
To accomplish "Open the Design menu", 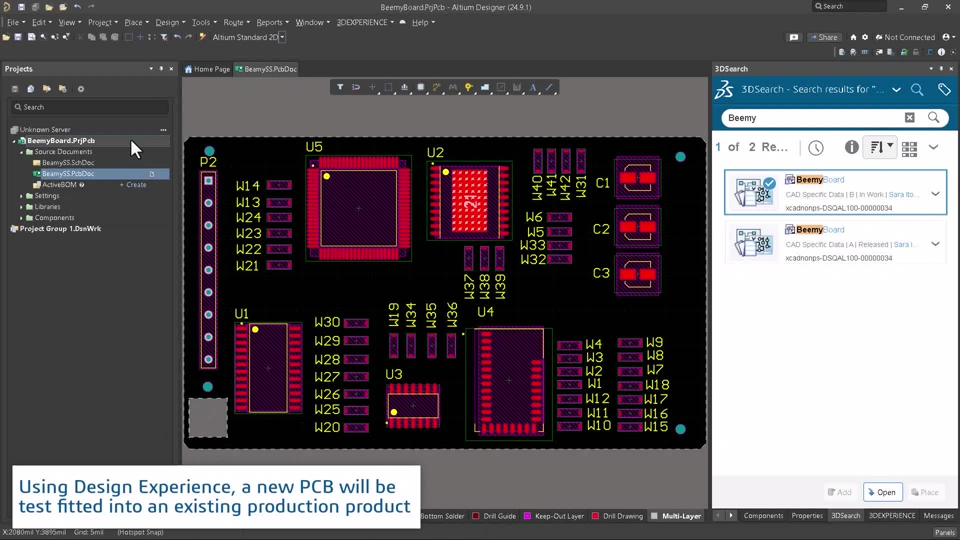I will coord(170,23).
